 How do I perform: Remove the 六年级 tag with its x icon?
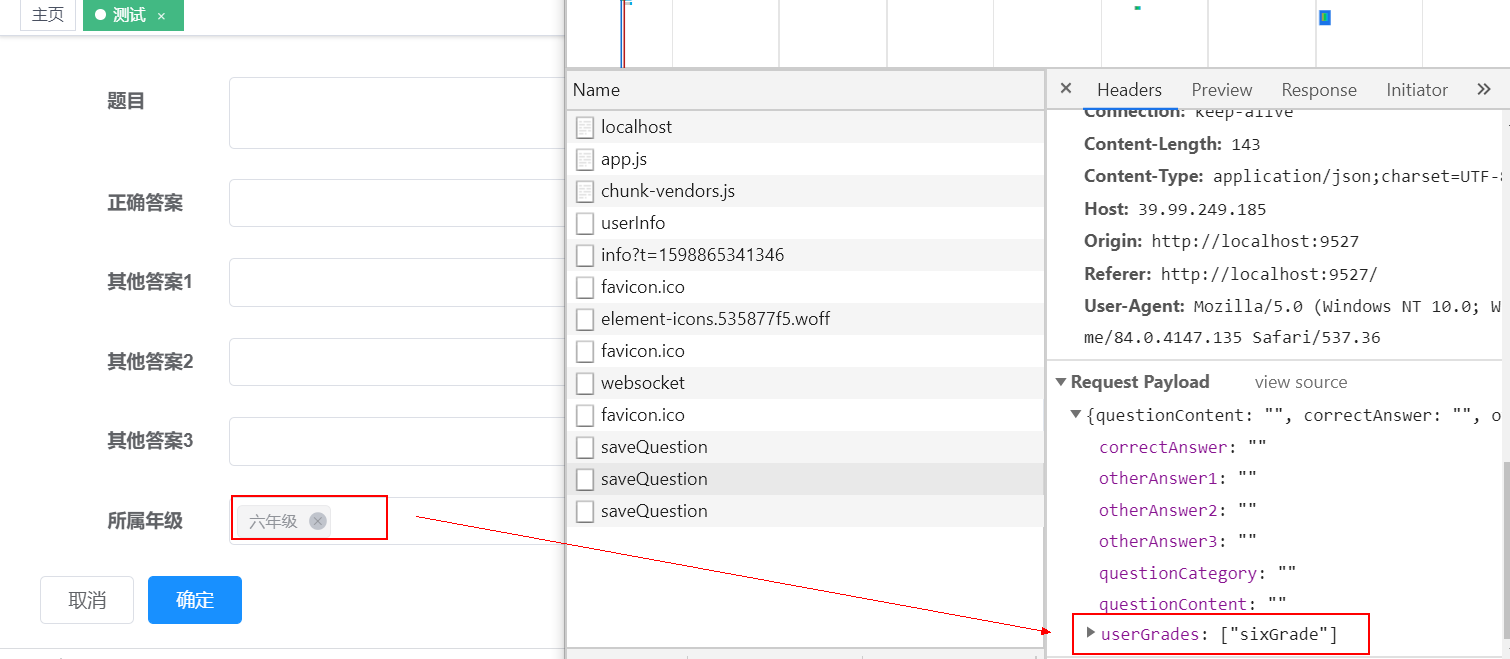(318, 521)
